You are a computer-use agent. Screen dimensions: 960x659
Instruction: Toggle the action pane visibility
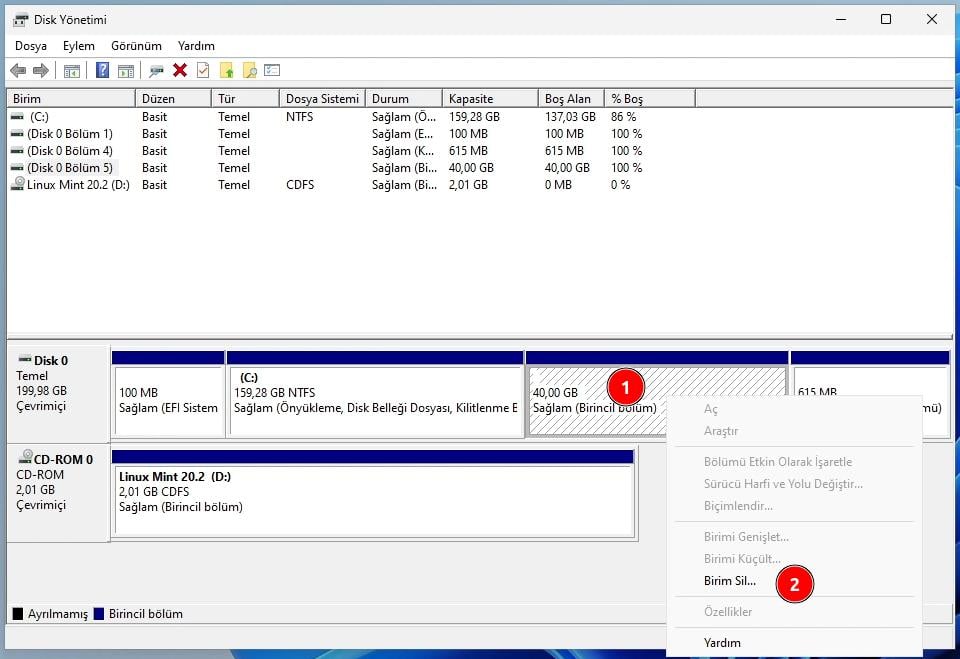tap(126, 70)
